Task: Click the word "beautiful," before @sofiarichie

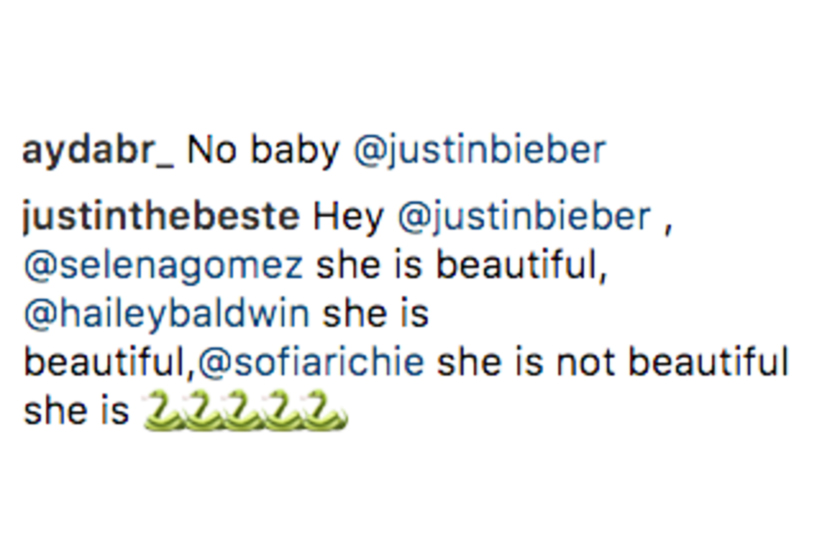Action: [107, 363]
